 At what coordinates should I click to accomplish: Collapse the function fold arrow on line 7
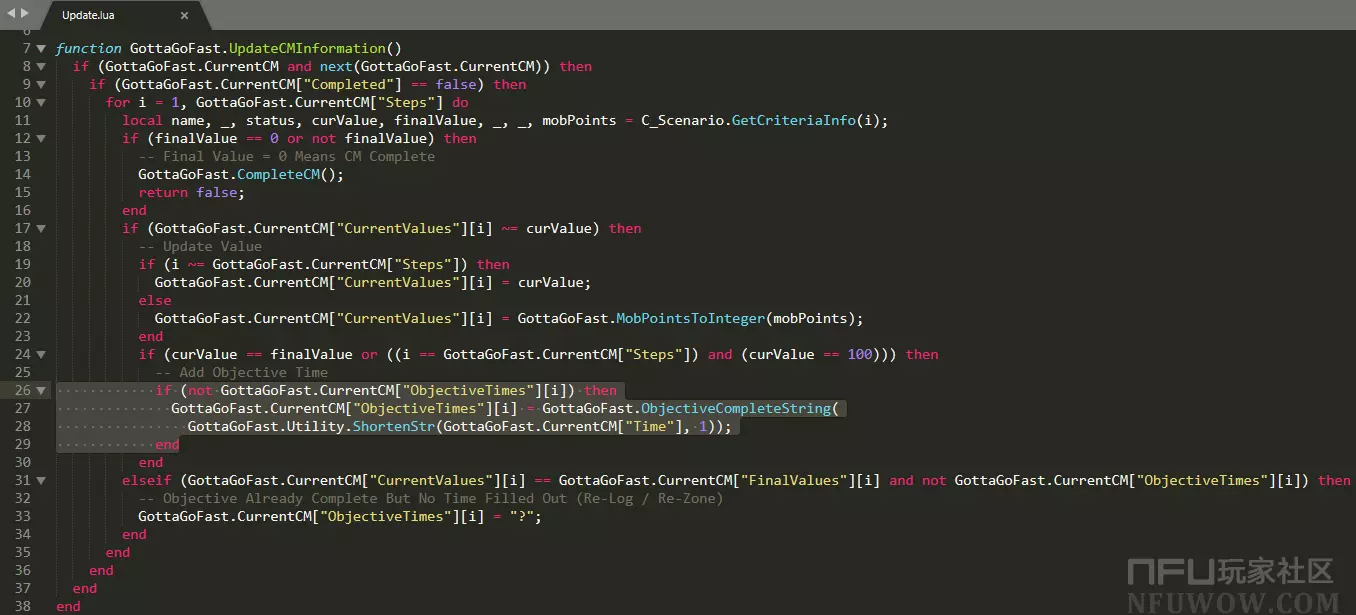tap(41, 49)
